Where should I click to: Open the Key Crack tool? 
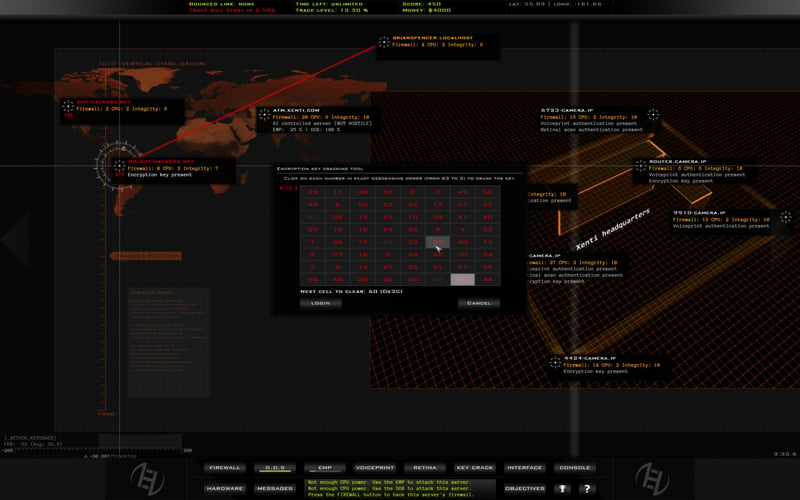click(474, 467)
